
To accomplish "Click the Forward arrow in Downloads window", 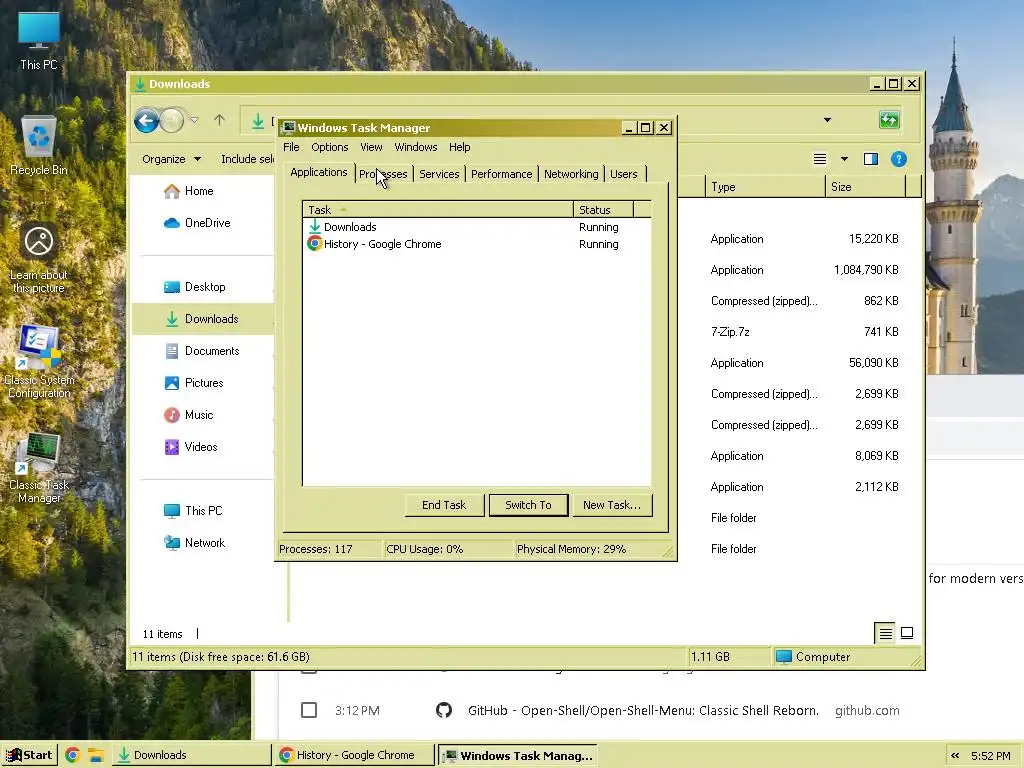I will tap(171, 120).
